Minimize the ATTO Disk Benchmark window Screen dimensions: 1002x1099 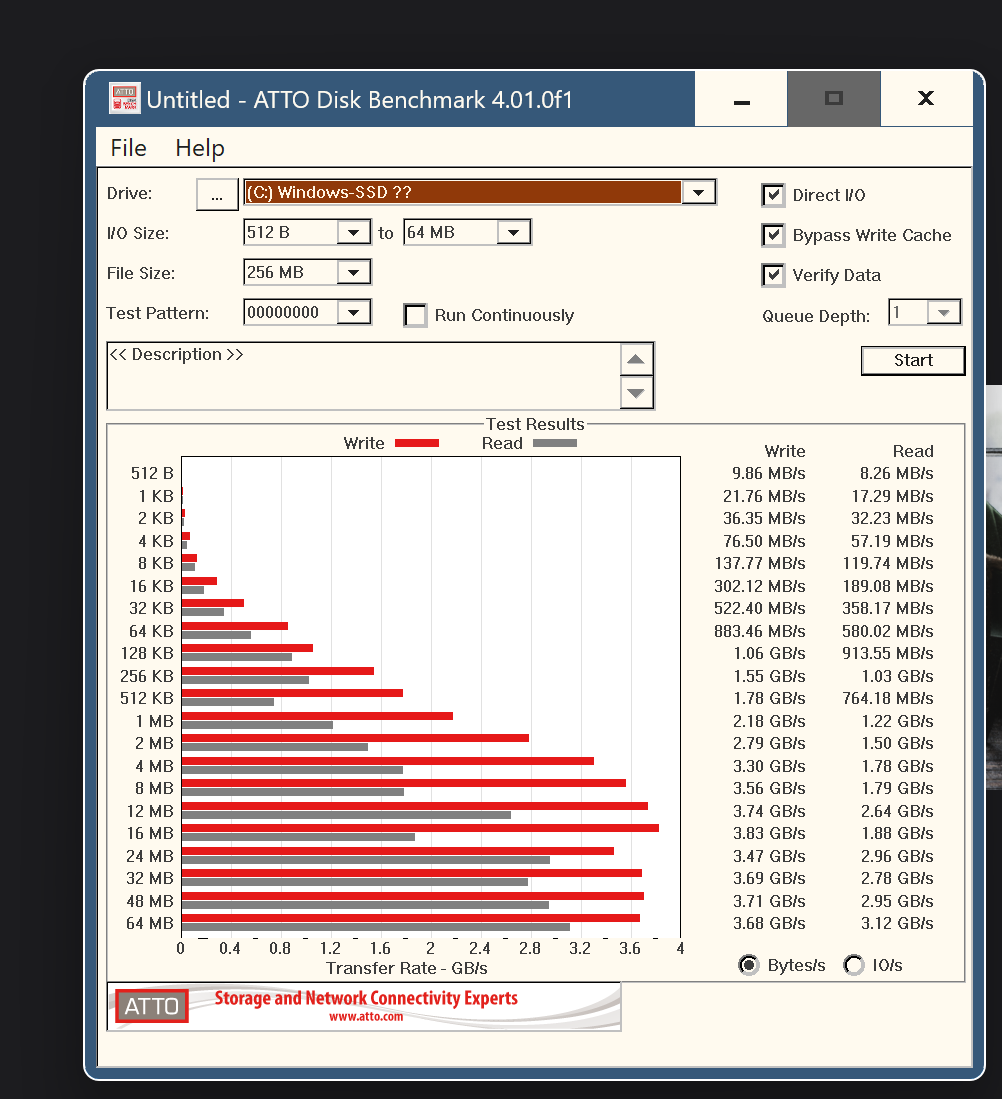pos(741,99)
